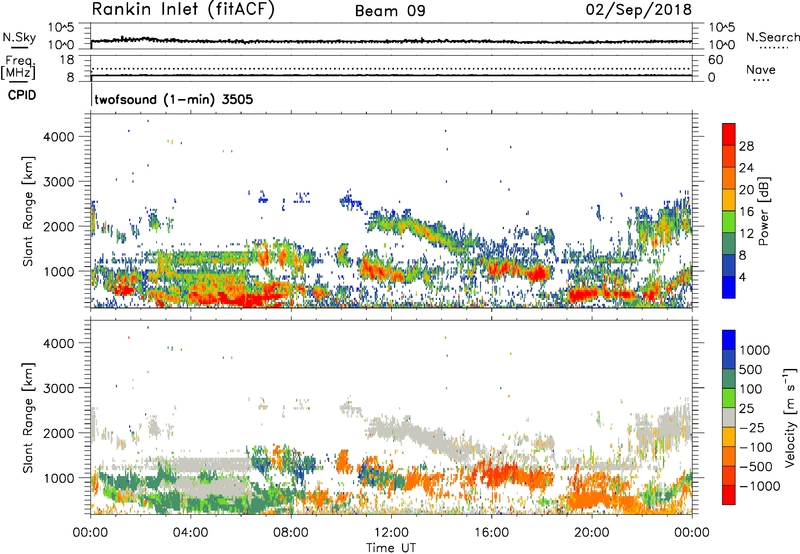This screenshot has width=800, height=554.
Task: Click the '08:00' time tick label
Action: [291, 533]
